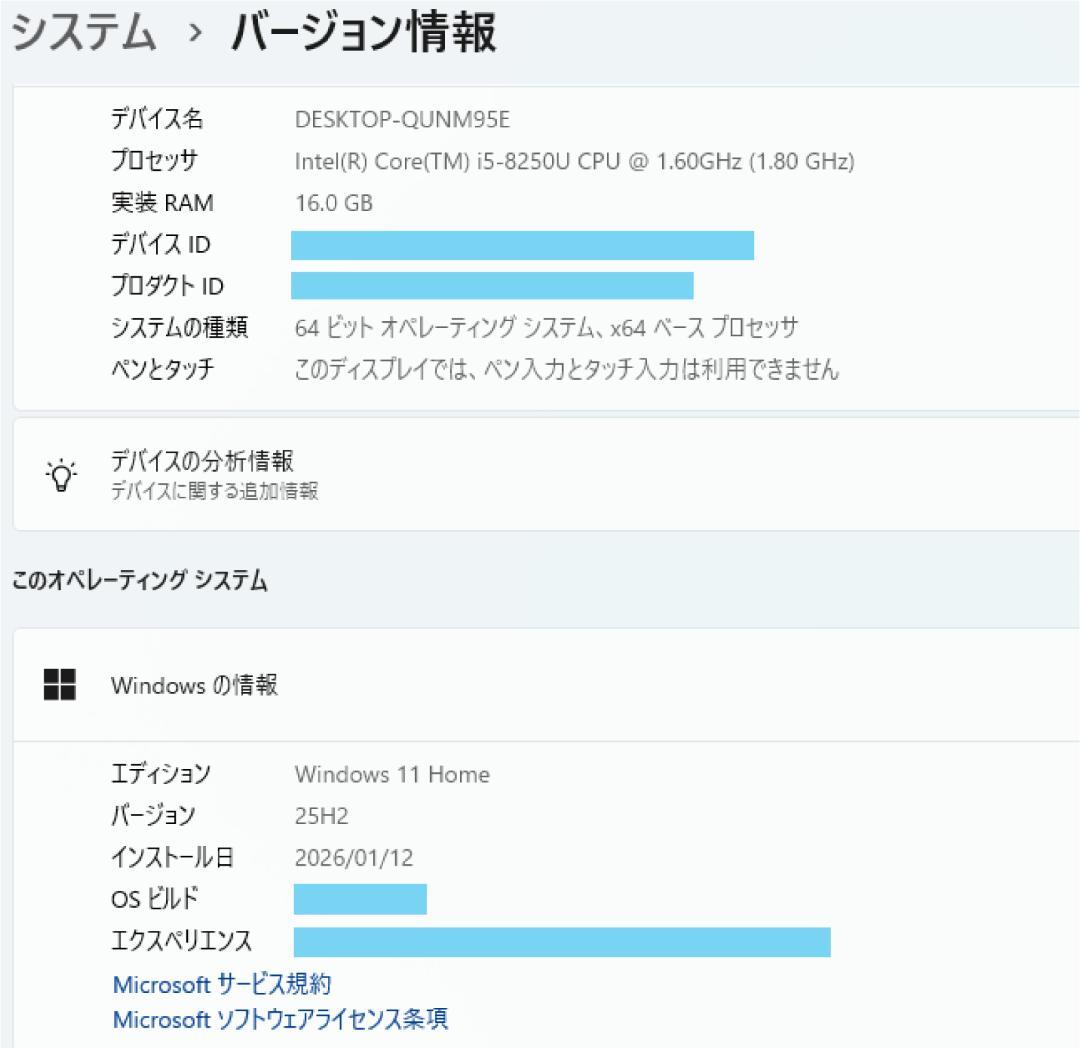Click the プロセッサ entry showing Intel Core i5-8250U
Image resolution: width=1080 pixels, height=1048 pixels.
coord(575,161)
